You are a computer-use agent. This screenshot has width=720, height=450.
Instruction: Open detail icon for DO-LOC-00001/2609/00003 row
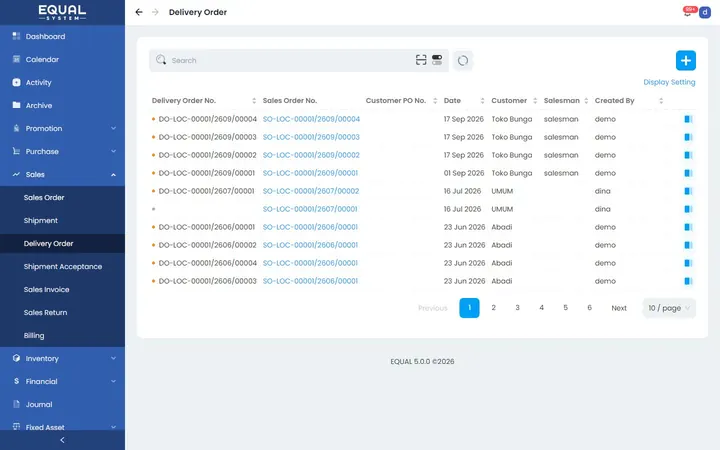[688, 137]
